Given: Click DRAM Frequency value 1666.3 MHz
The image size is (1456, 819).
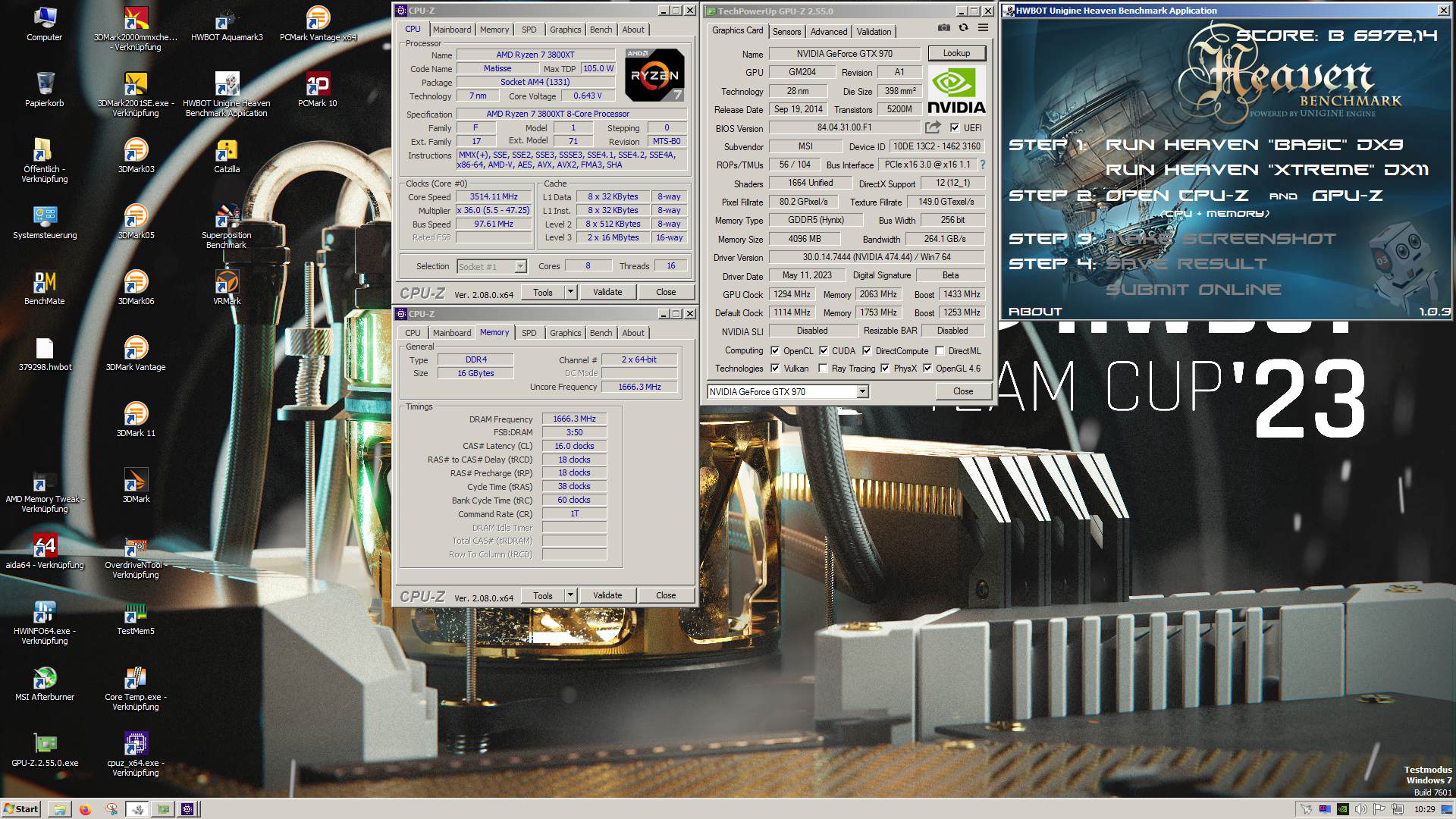Looking at the screenshot, I should [x=574, y=419].
